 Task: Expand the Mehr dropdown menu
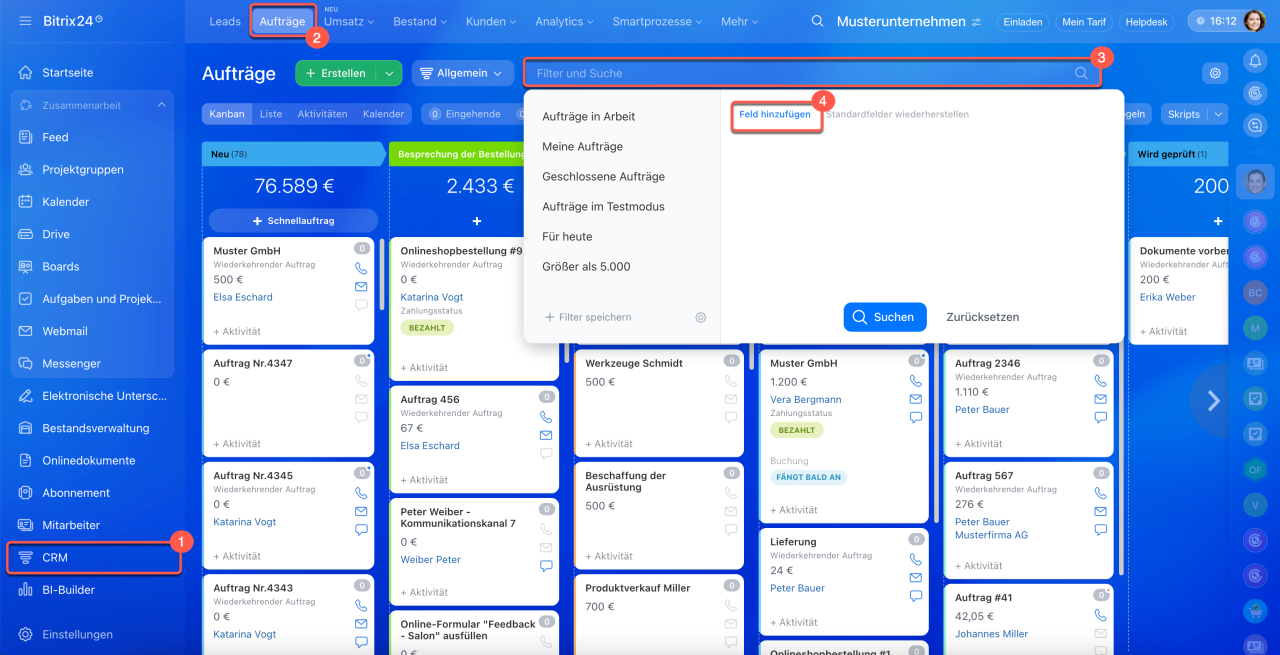pyautogui.click(x=740, y=21)
